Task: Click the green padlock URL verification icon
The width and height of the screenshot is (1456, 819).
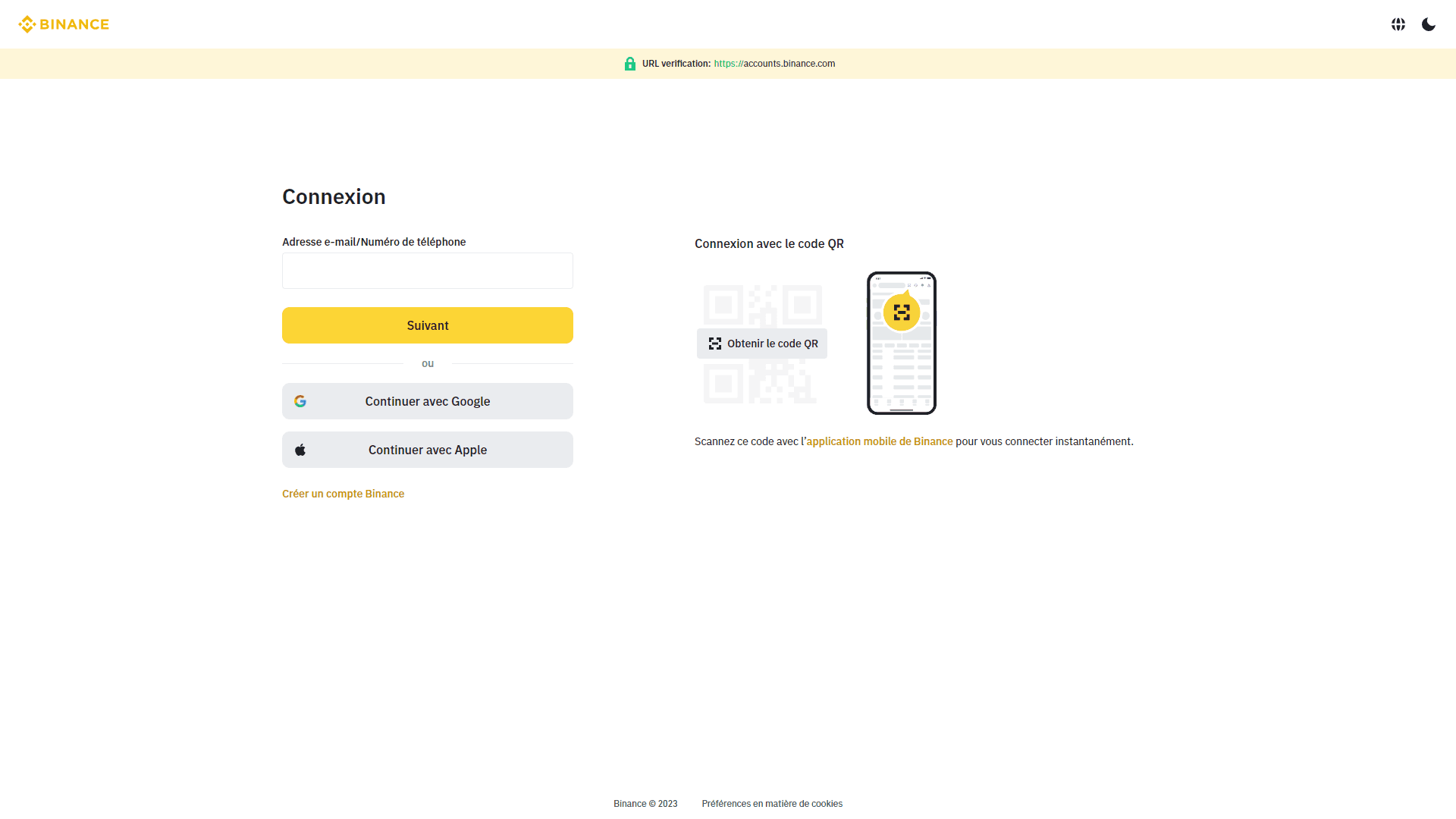Action: pos(629,64)
